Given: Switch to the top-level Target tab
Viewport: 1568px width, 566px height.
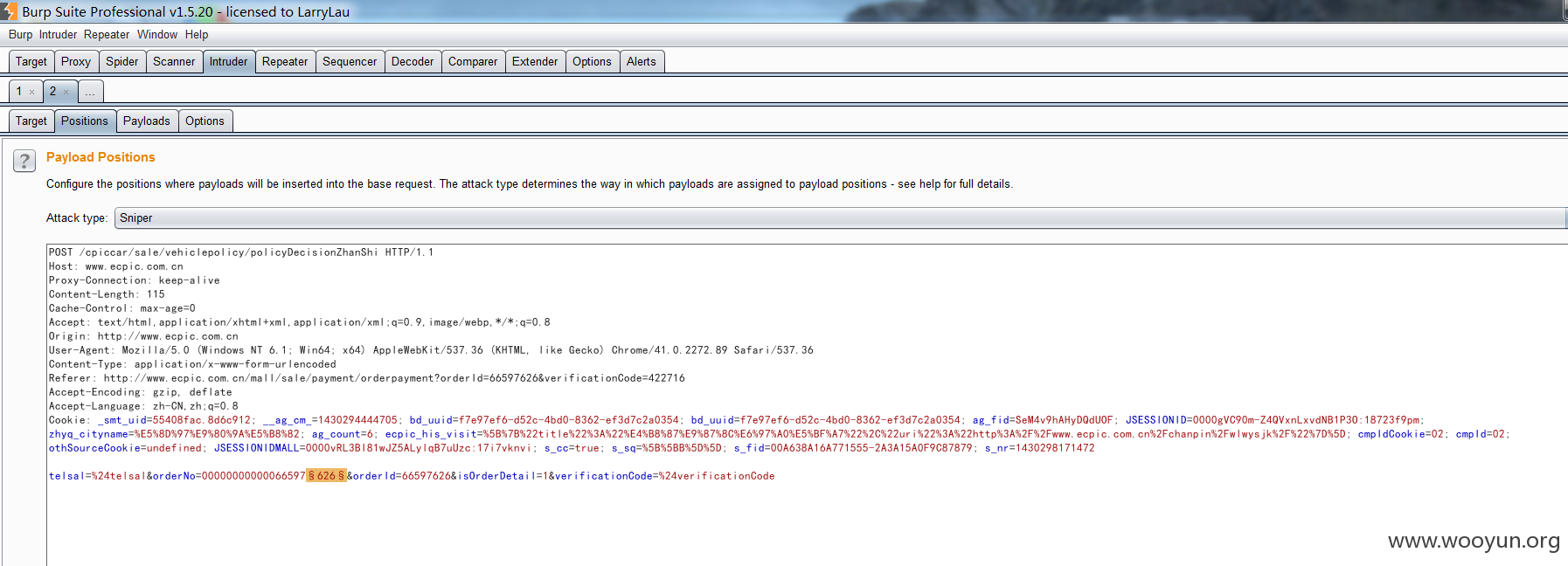Looking at the screenshot, I should click(x=31, y=61).
